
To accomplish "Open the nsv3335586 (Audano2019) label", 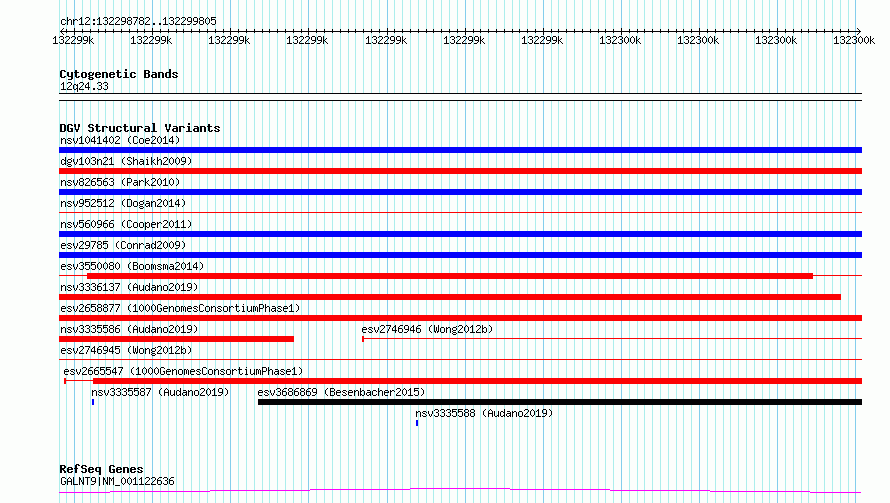I will 129,329.
